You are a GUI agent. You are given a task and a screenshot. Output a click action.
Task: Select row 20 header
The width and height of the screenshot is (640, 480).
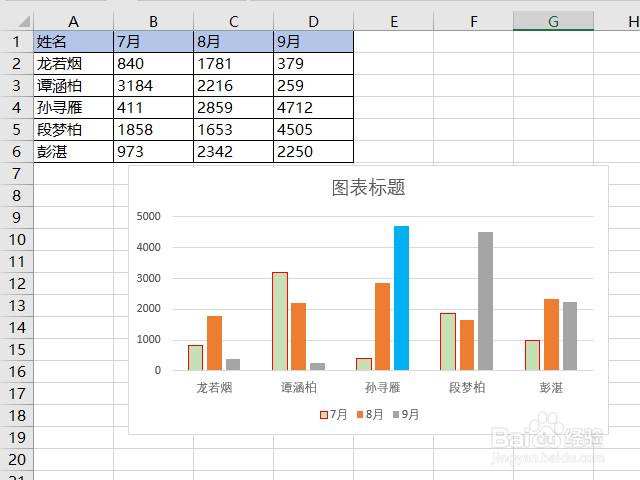click(x=16, y=460)
